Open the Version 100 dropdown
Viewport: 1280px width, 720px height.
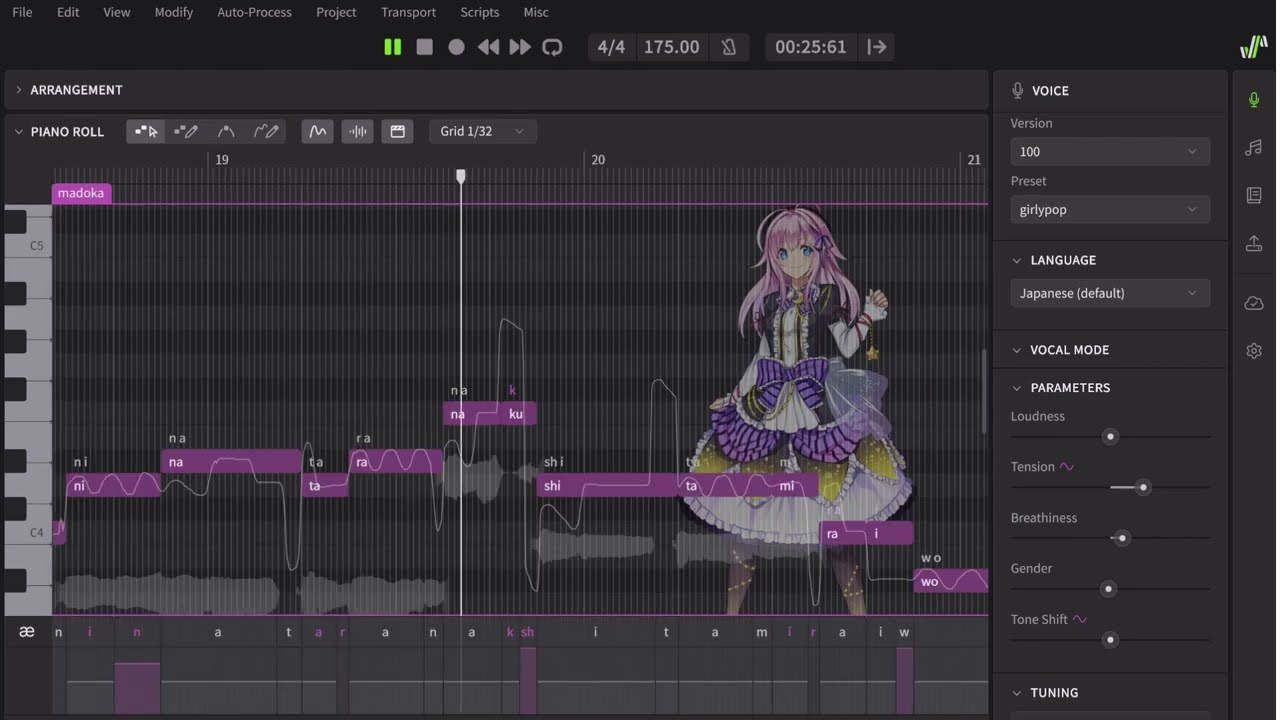click(x=1110, y=152)
